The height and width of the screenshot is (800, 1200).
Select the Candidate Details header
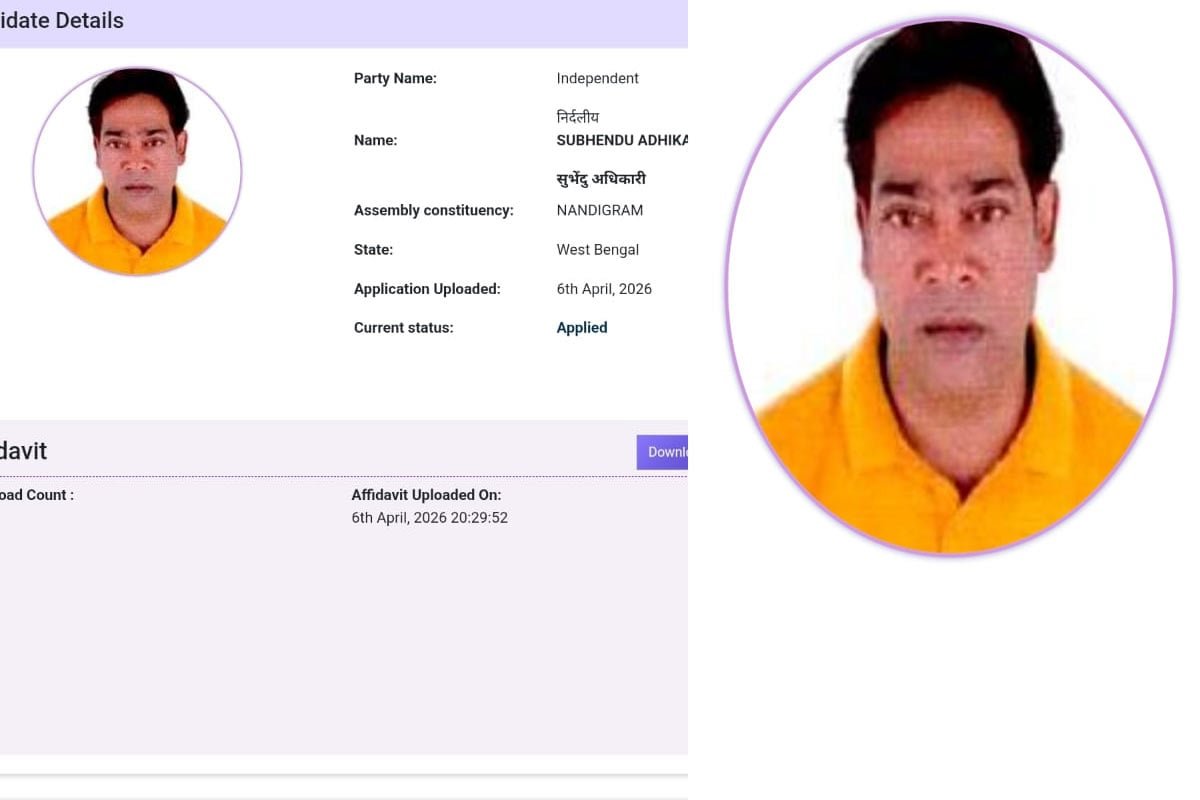pyautogui.click(x=62, y=20)
